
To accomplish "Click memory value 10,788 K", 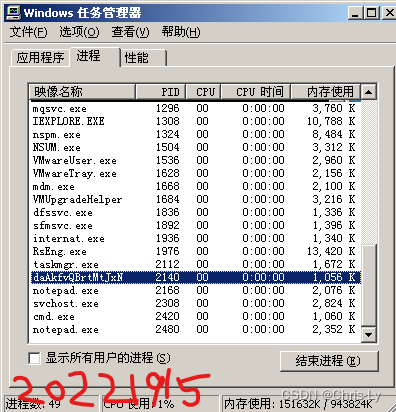I will tap(331, 121).
